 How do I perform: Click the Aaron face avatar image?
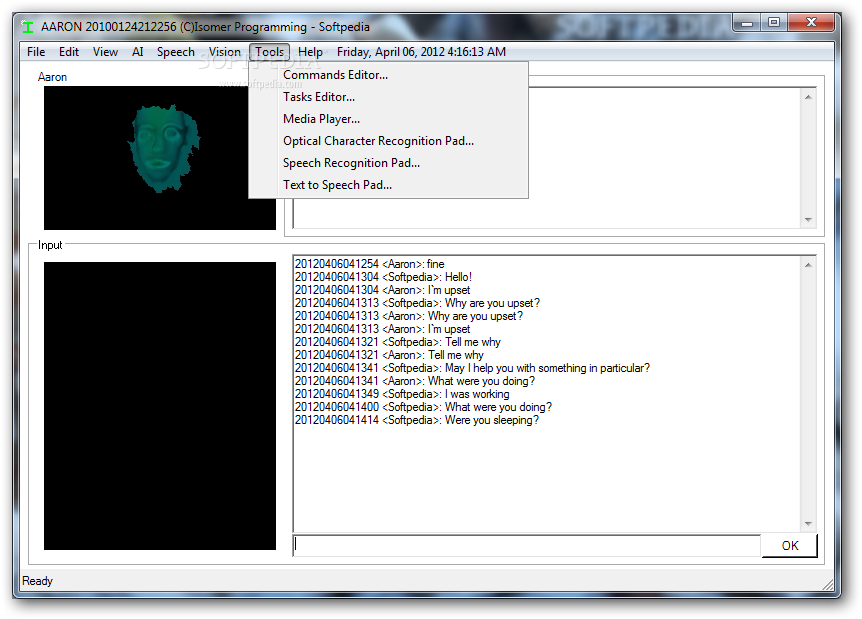point(160,158)
